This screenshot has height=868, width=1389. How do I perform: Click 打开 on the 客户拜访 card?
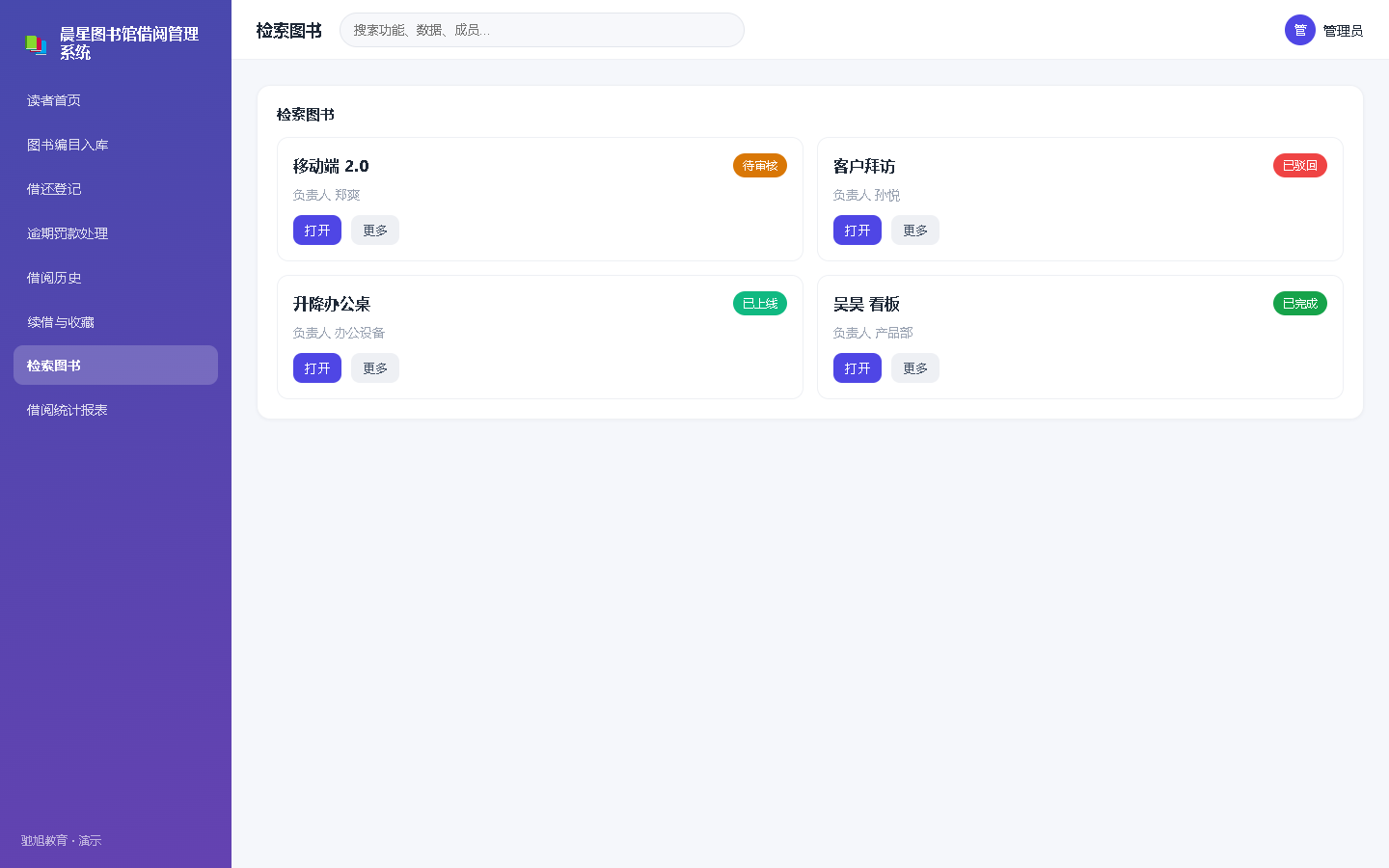(x=858, y=231)
